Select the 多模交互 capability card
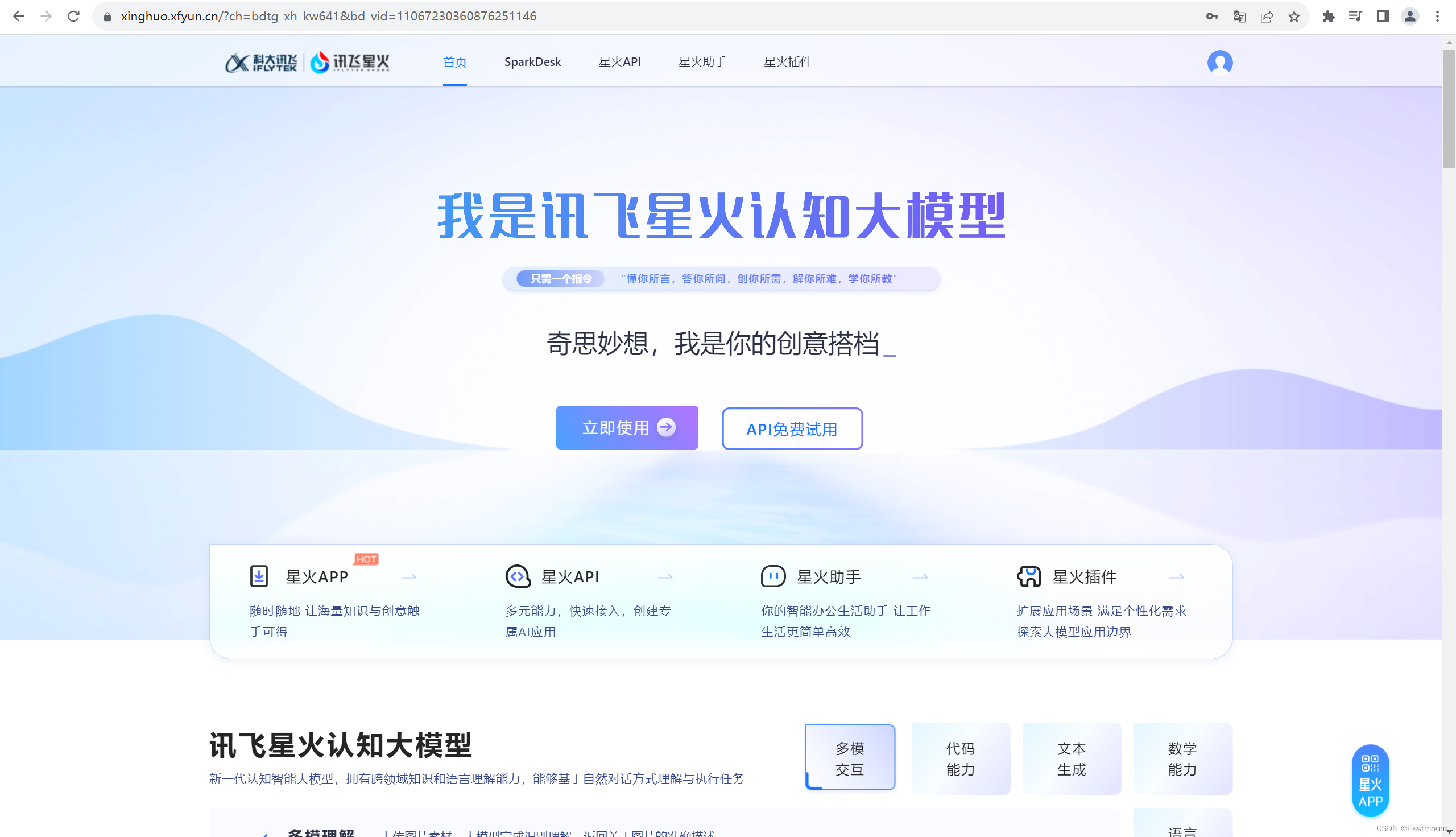This screenshot has width=1456, height=837. [849, 758]
